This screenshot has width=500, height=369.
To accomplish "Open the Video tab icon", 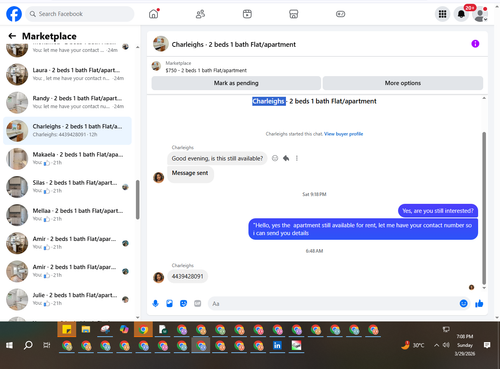I will pyautogui.click(x=247, y=14).
